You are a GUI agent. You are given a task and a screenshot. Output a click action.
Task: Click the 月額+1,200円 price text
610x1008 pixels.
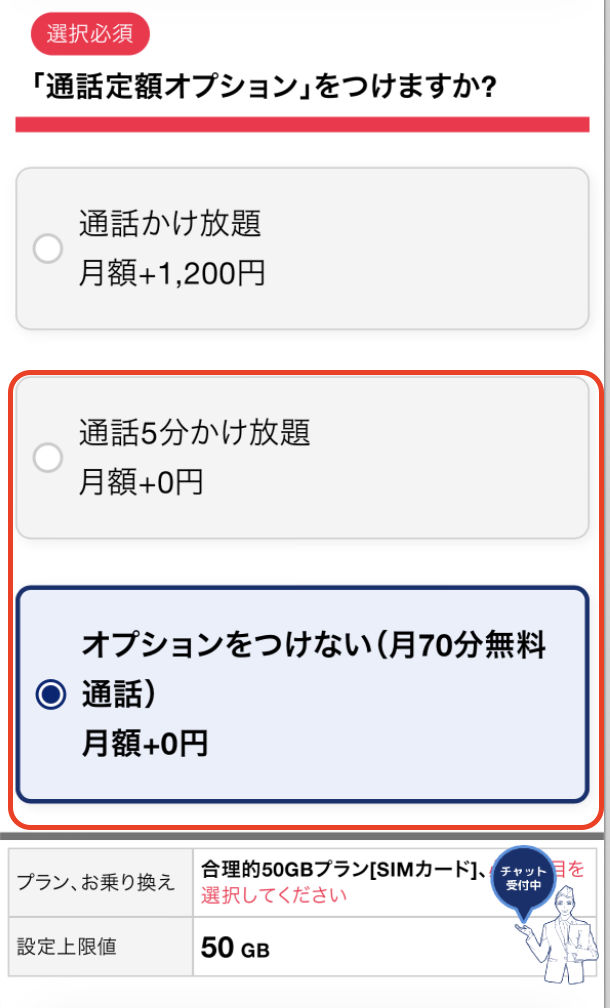(x=172, y=273)
